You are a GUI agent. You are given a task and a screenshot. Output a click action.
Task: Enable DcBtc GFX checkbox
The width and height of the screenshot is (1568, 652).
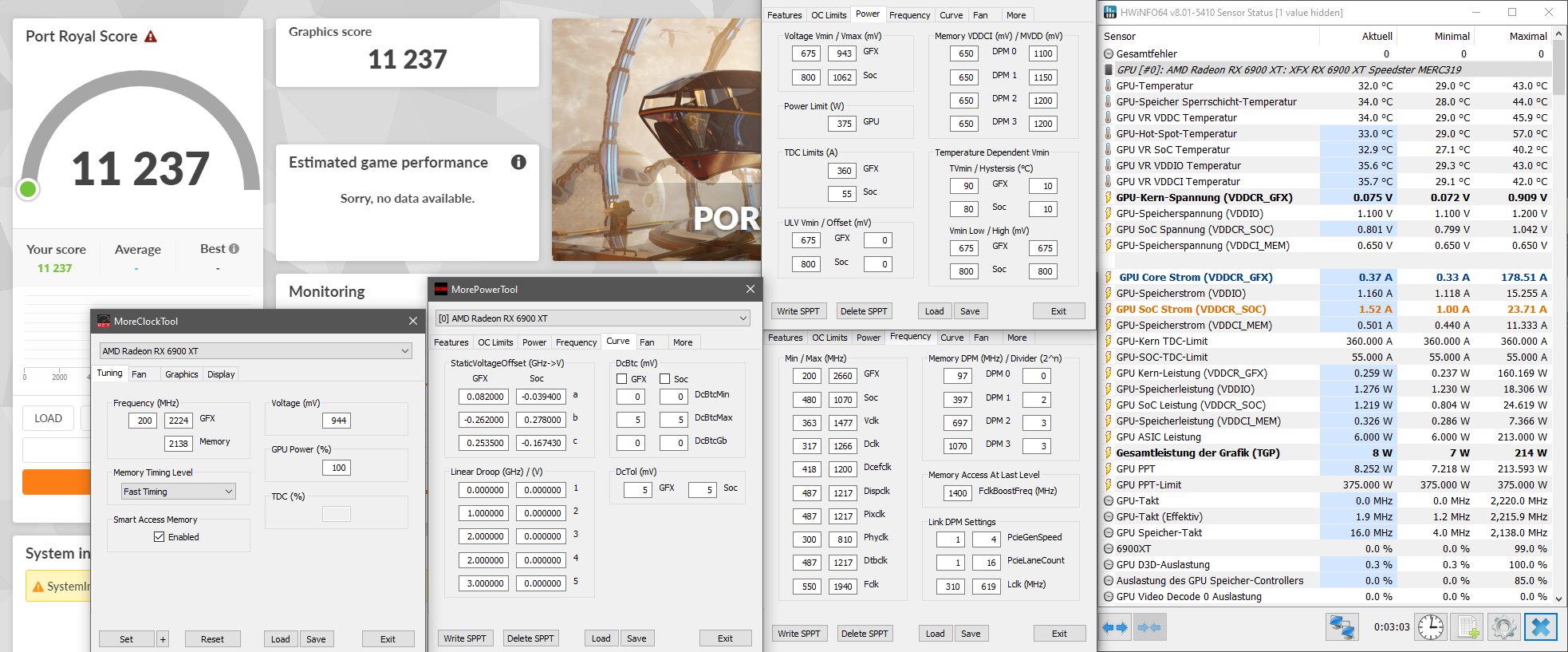(x=622, y=379)
